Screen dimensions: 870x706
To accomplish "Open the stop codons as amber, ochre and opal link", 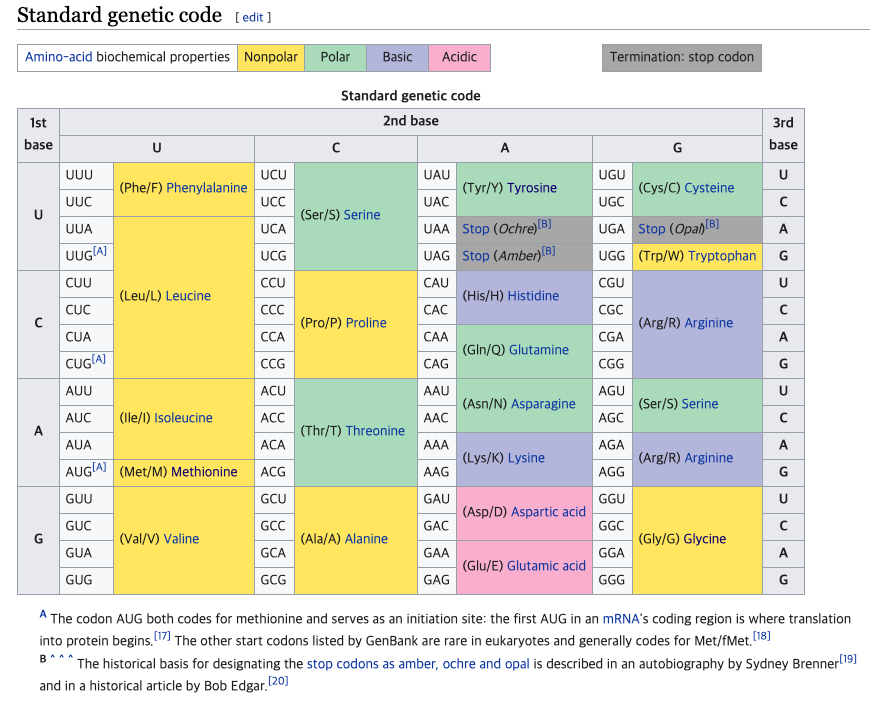I will point(420,663).
